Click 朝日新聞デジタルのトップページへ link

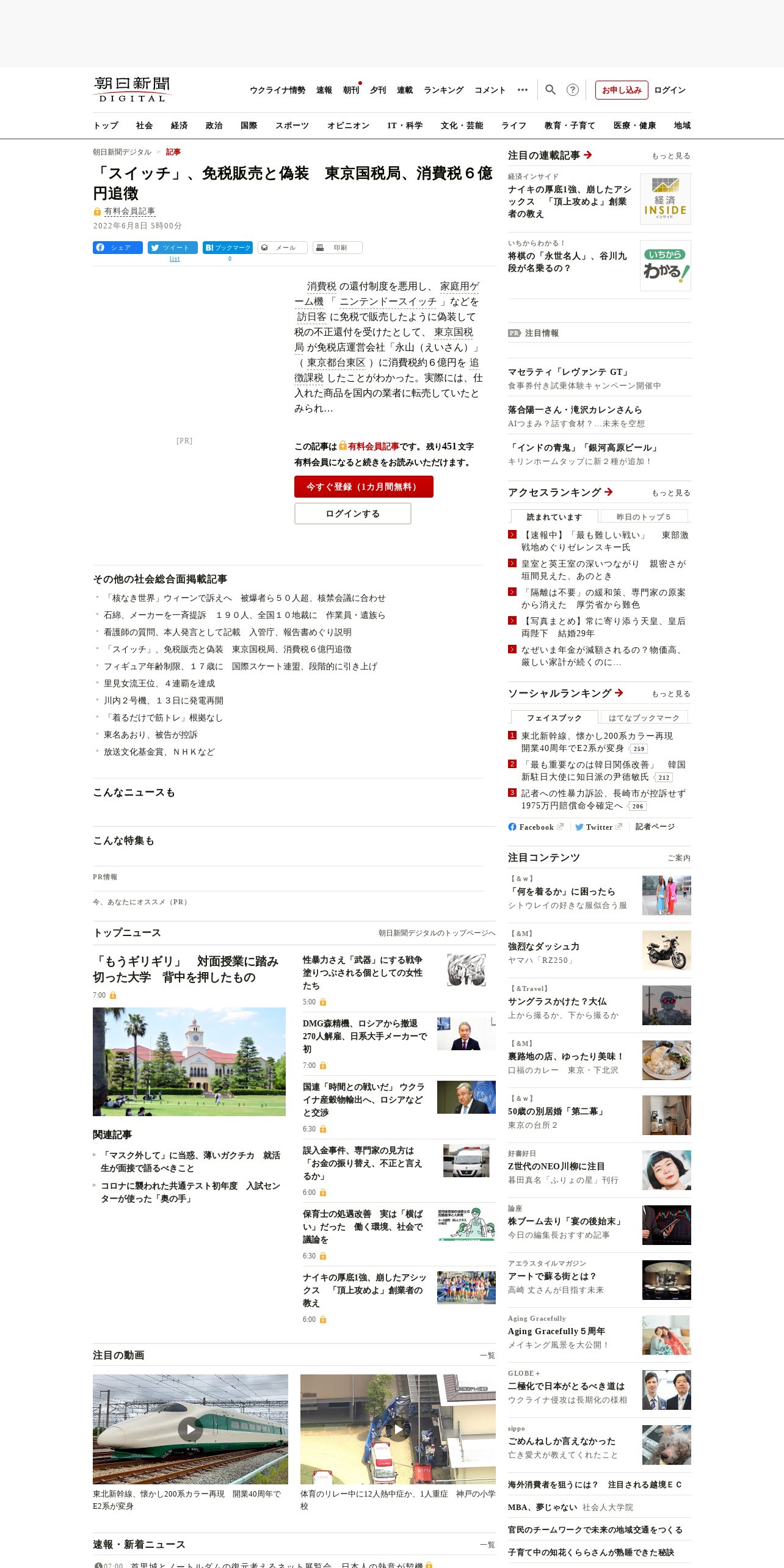click(x=437, y=933)
